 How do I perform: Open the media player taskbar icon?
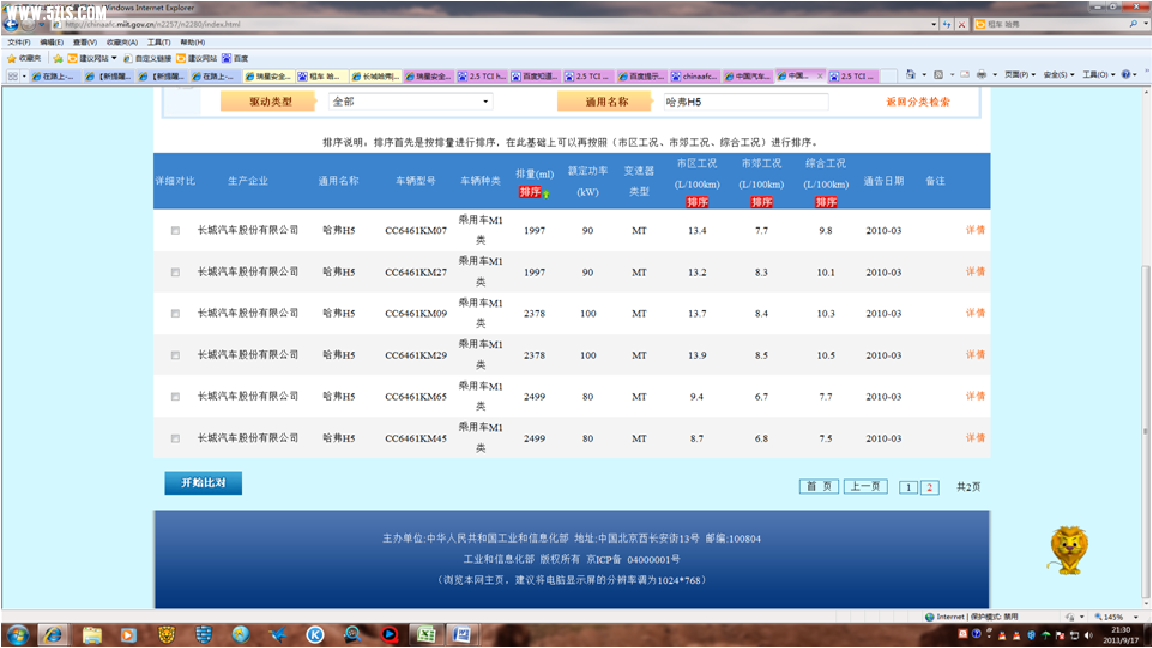tap(129, 635)
